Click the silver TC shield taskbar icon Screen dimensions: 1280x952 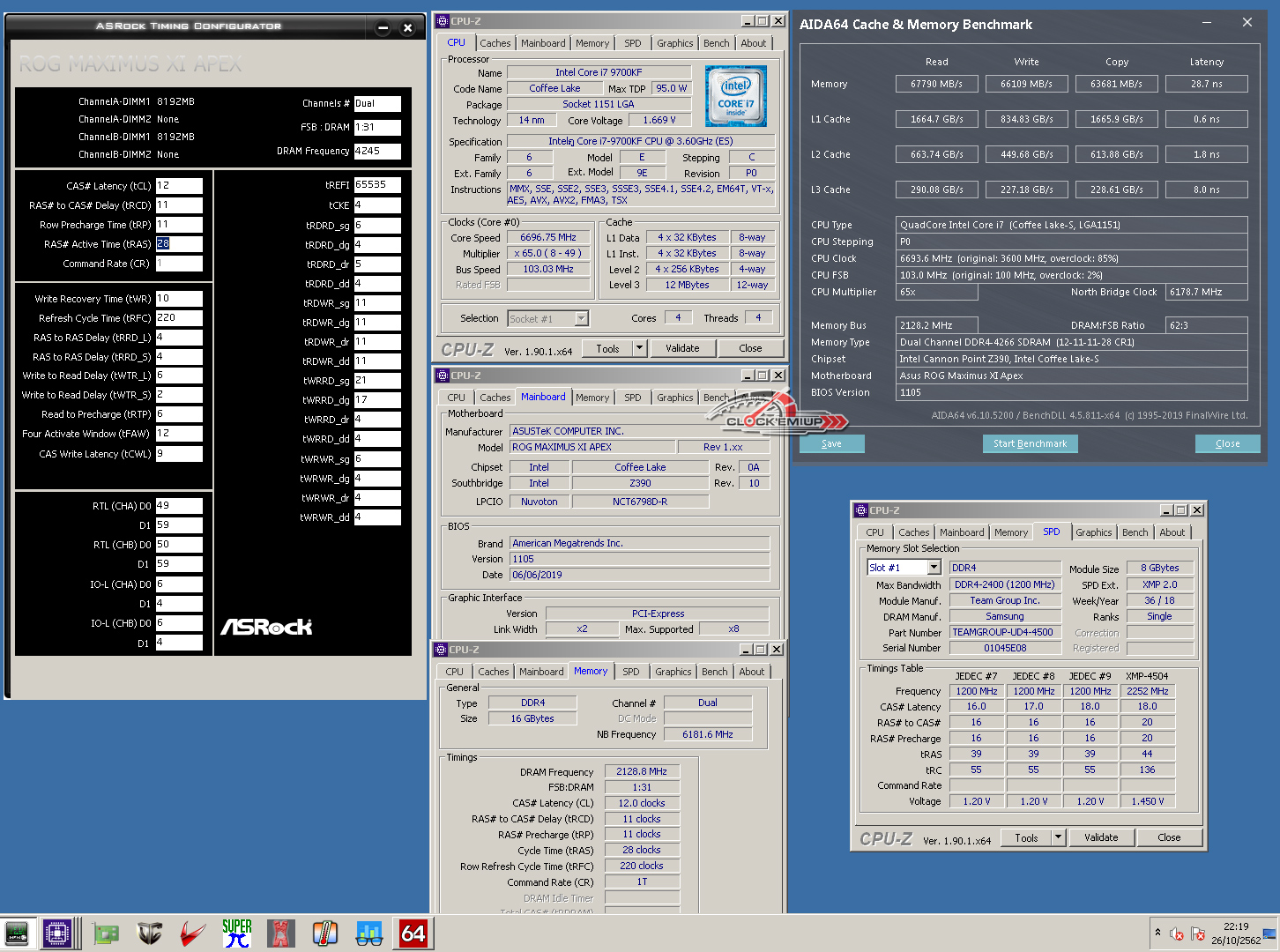(151, 933)
